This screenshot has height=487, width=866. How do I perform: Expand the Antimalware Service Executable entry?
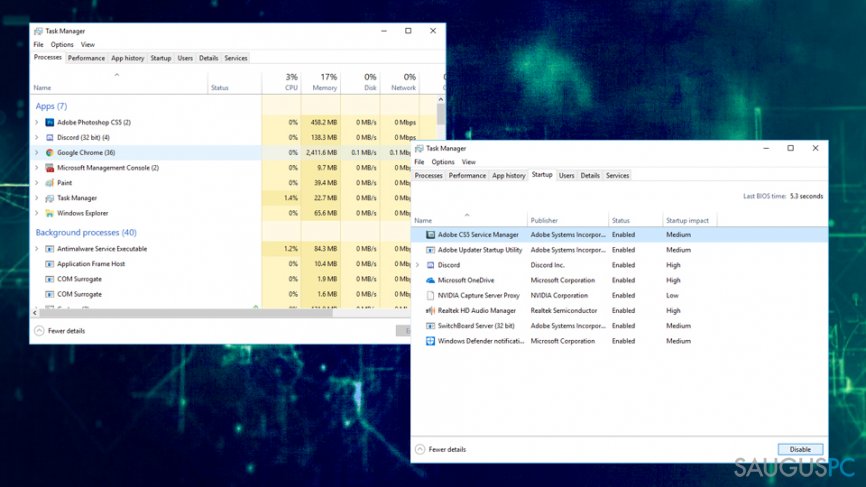click(37, 248)
